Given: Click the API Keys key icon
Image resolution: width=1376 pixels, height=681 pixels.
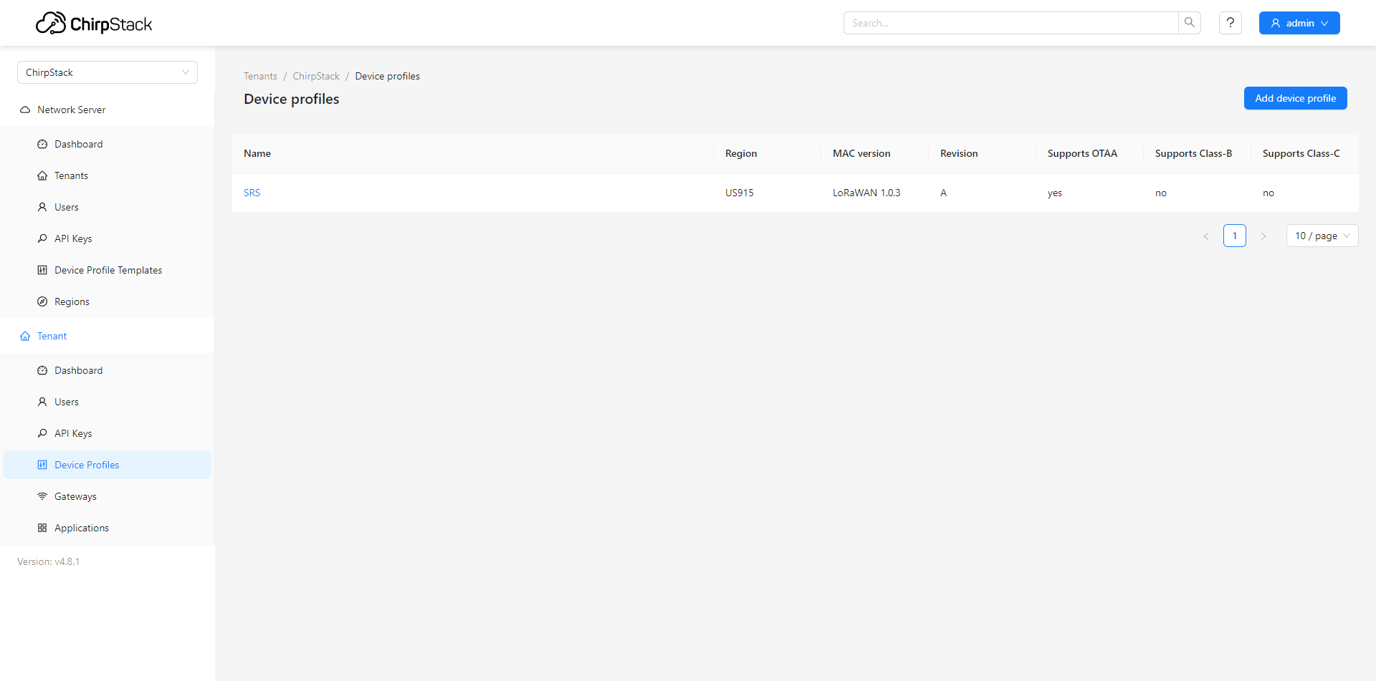Looking at the screenshot, I should (41, 238).
